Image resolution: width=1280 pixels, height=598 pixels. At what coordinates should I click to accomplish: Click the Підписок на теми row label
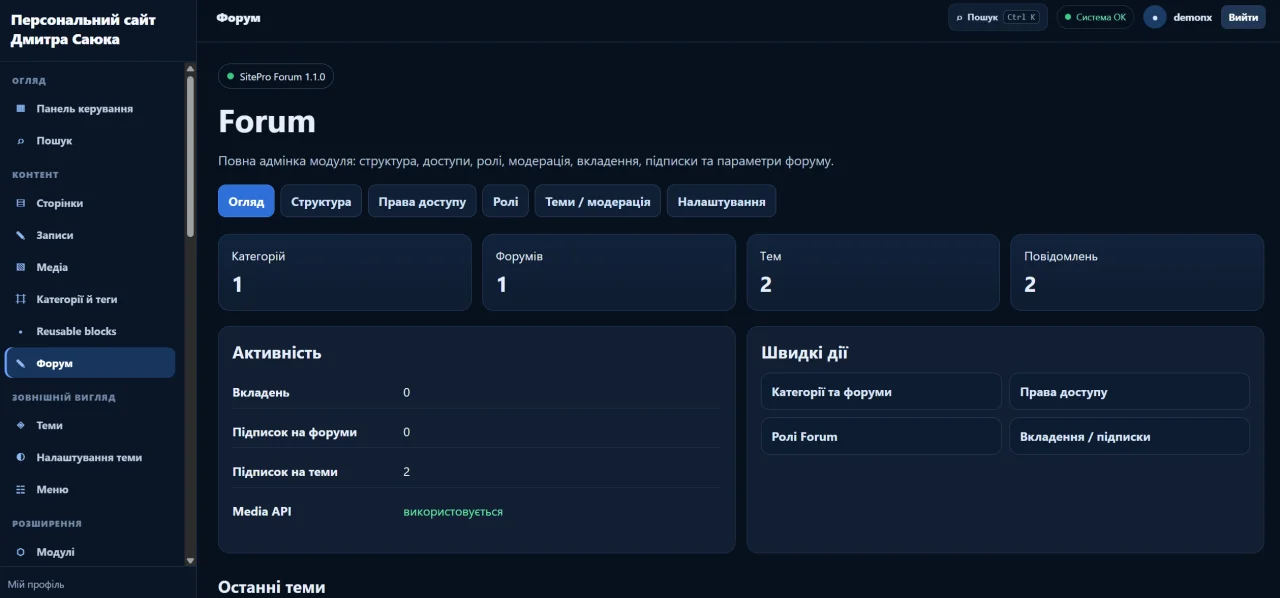[x=285, y=472]
